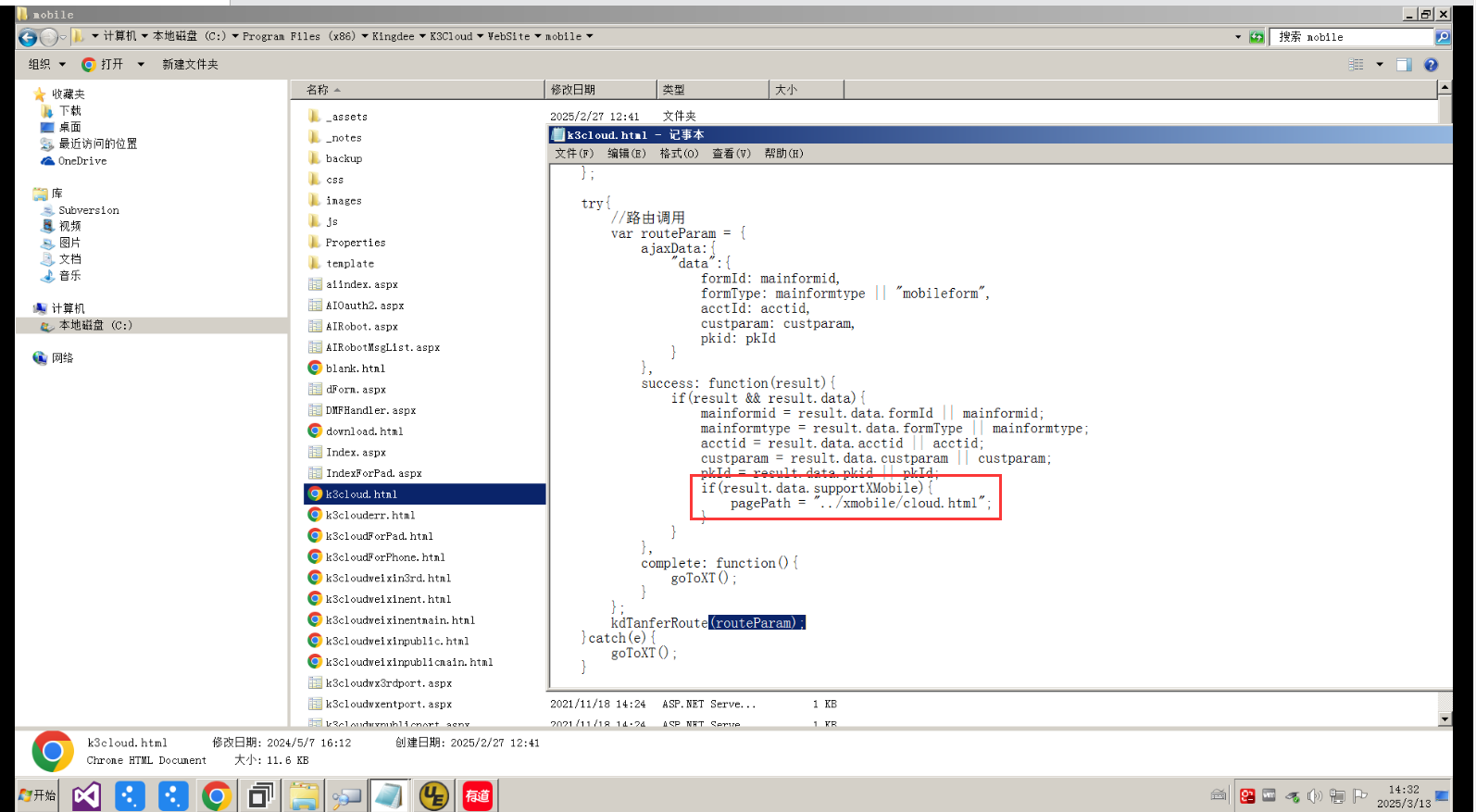1476x812 pixels.
Task: Click the Kingdee breadcrumb segment
Action: 393,36
